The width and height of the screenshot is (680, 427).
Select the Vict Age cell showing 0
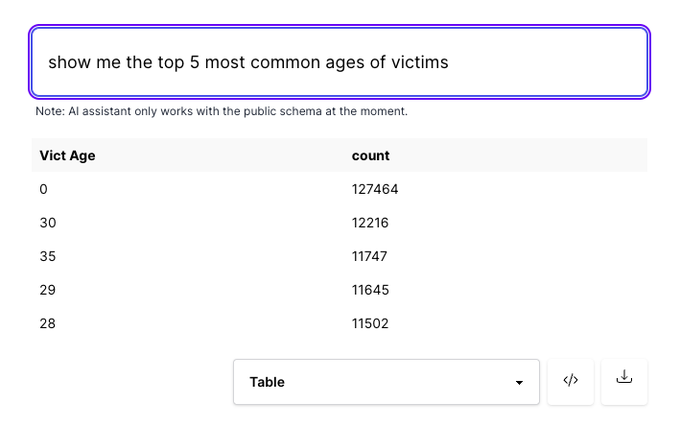click(x=43, y=189)
